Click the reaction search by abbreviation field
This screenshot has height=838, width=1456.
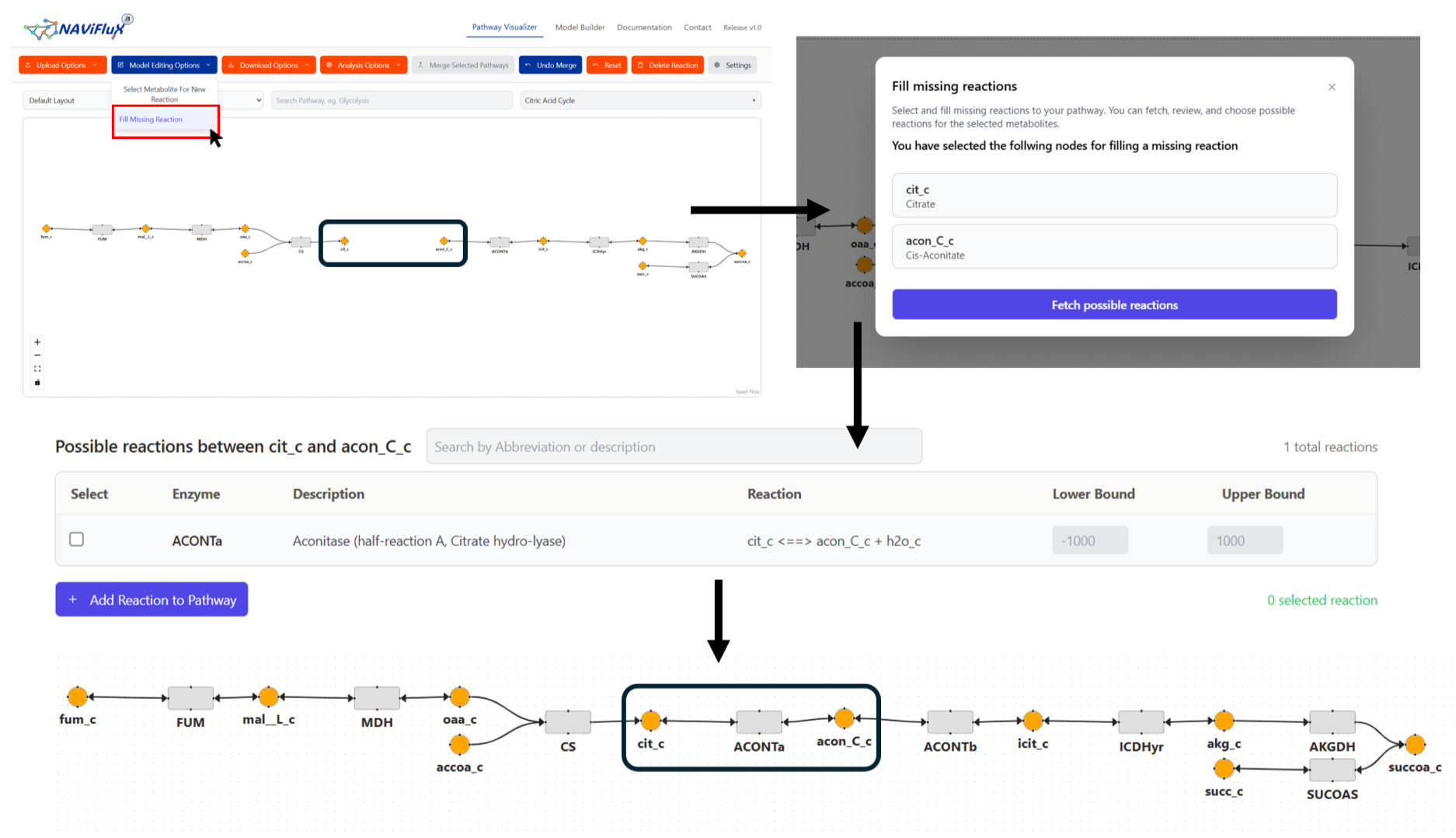[674, 447]
